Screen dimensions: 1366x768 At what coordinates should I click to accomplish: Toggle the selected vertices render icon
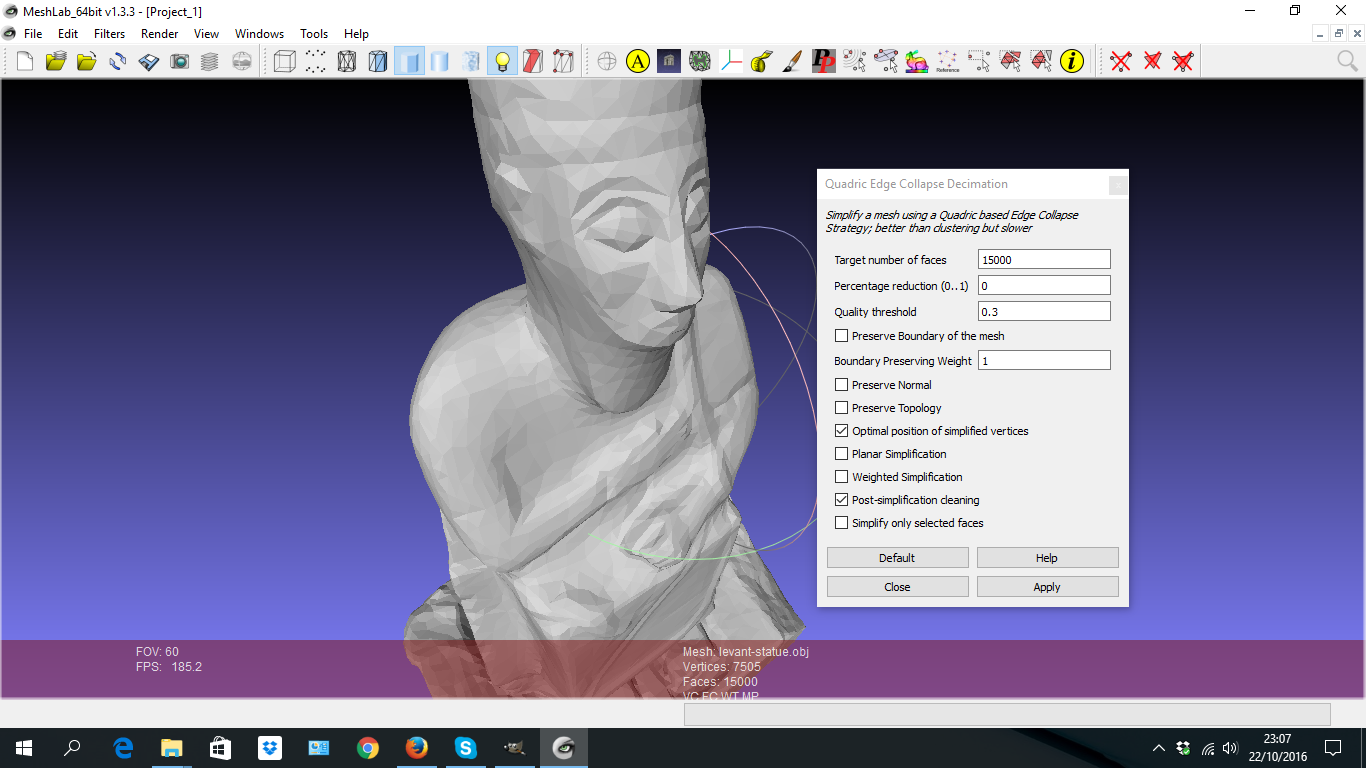coord(564,62)
